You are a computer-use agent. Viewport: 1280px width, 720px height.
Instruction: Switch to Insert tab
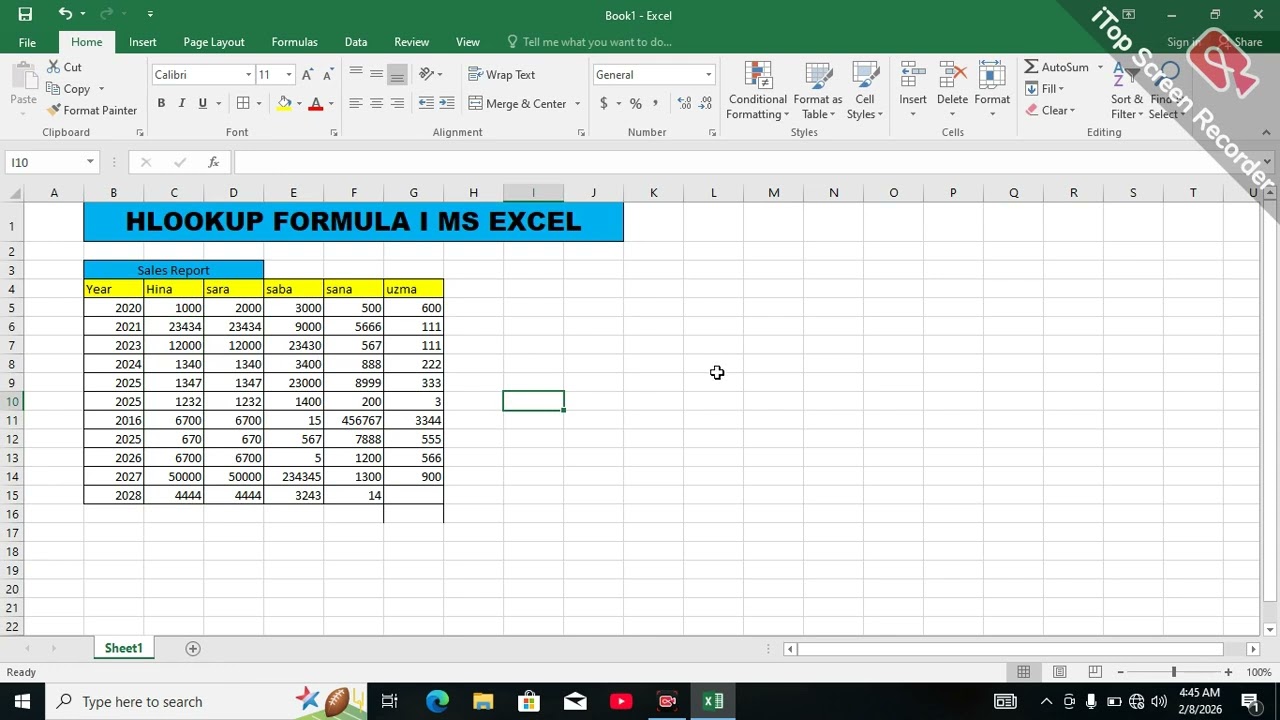pyautogui.click(x=143, y=42)
